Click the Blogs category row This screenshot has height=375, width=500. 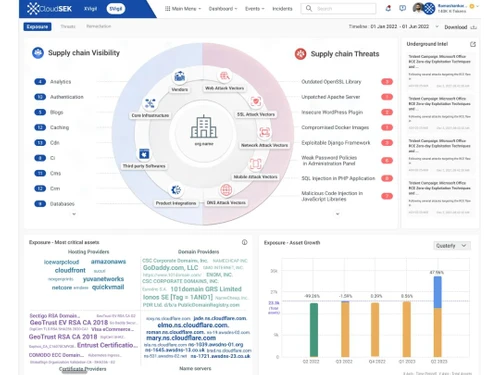tap(49, 112)
